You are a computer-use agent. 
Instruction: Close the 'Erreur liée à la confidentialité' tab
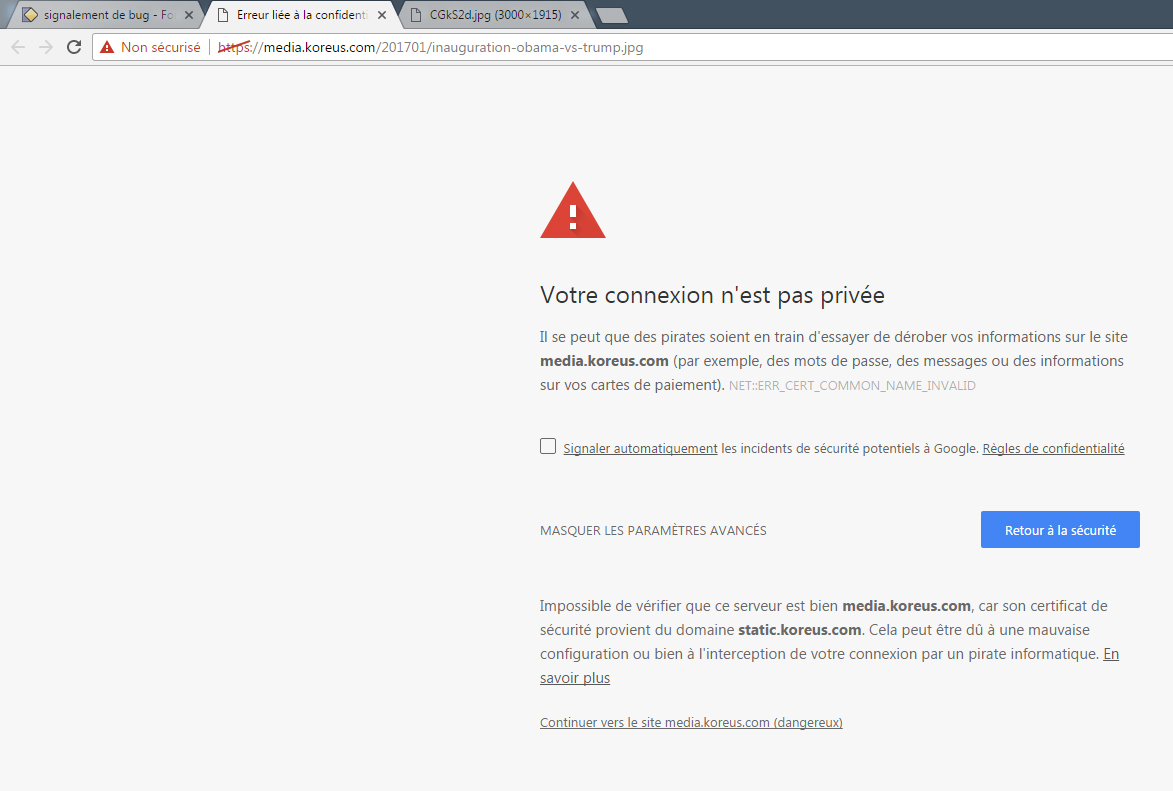[382, 15]
